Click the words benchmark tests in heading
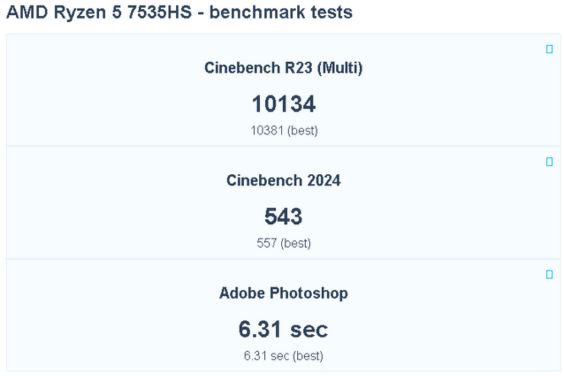Screen dimensions: 564x376 (x=281, y=12)
